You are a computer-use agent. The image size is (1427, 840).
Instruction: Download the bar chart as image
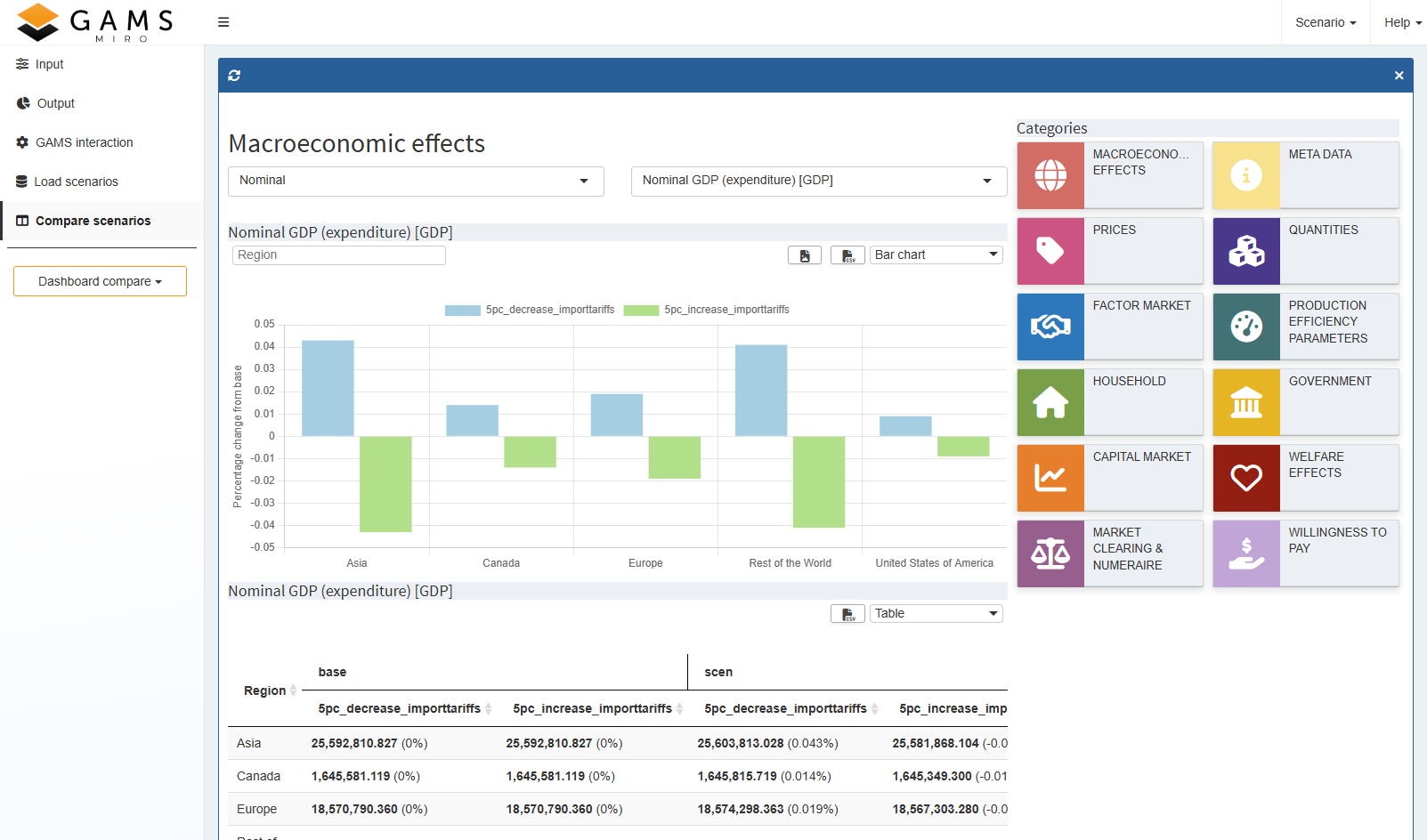pos(804,255)
